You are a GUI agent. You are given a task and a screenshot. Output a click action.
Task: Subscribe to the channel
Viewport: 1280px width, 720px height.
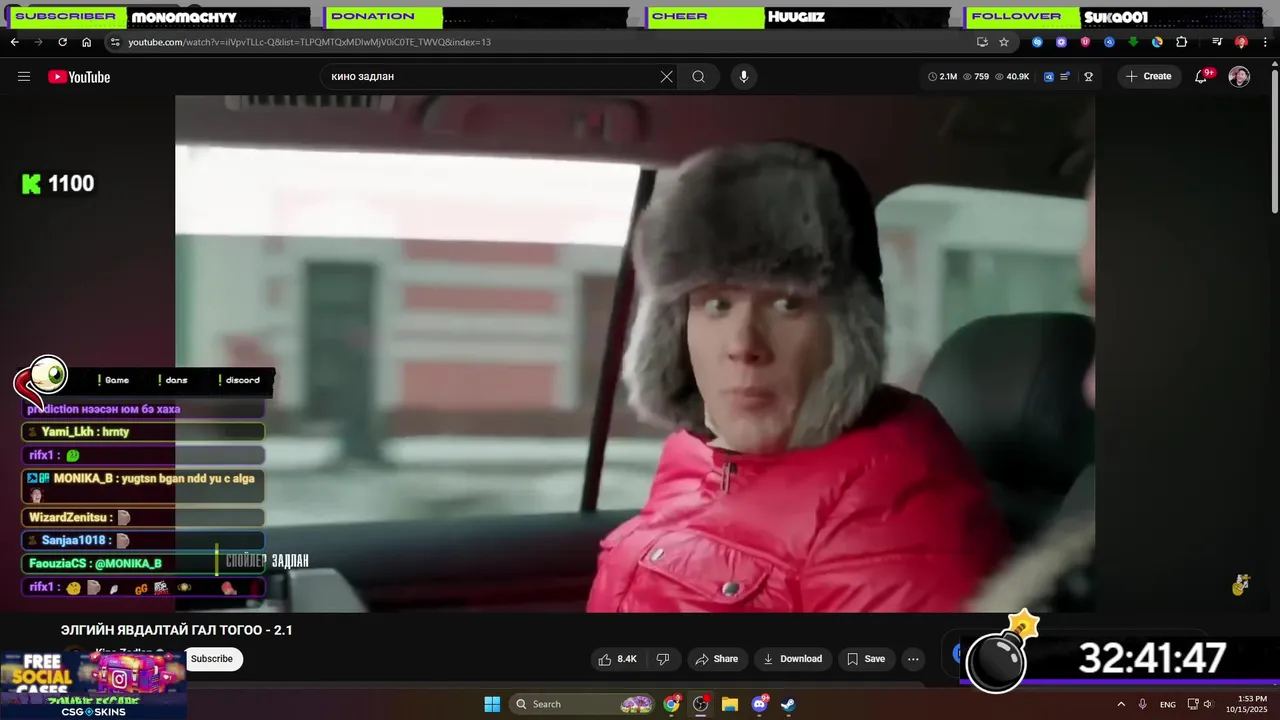point(212,659)
